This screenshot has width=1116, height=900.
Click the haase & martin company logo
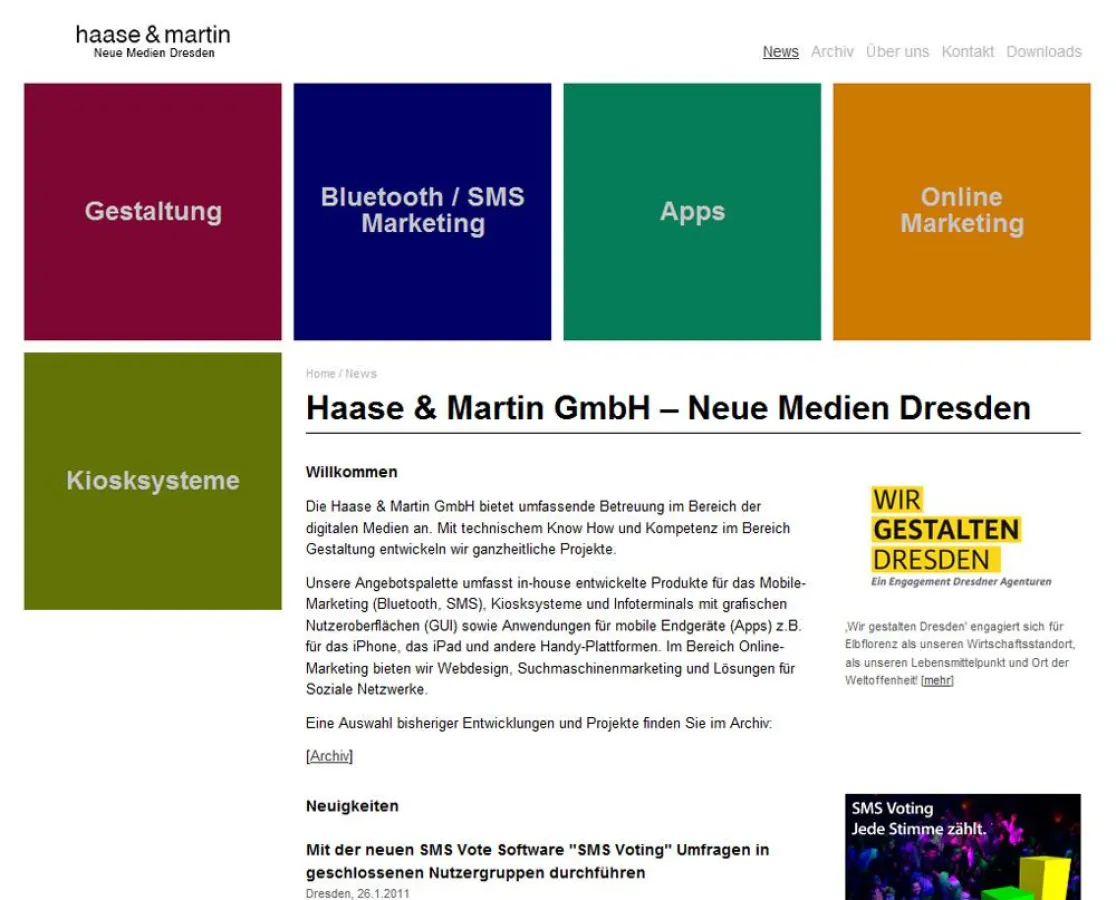click(152, 40)
